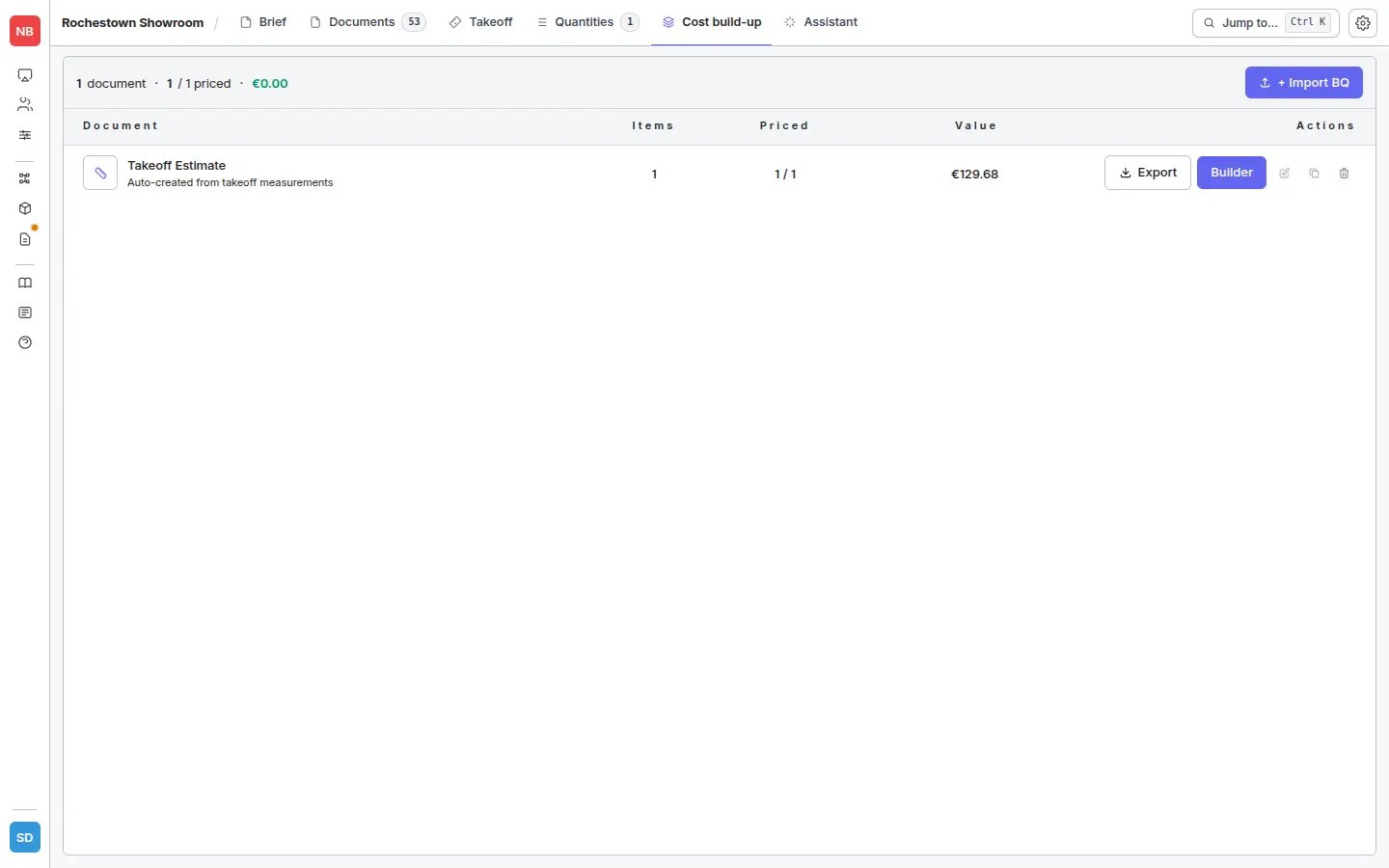Switch to the Quantities tab
The width and height of the screenshot is (1389, 868).
[587, 22]
